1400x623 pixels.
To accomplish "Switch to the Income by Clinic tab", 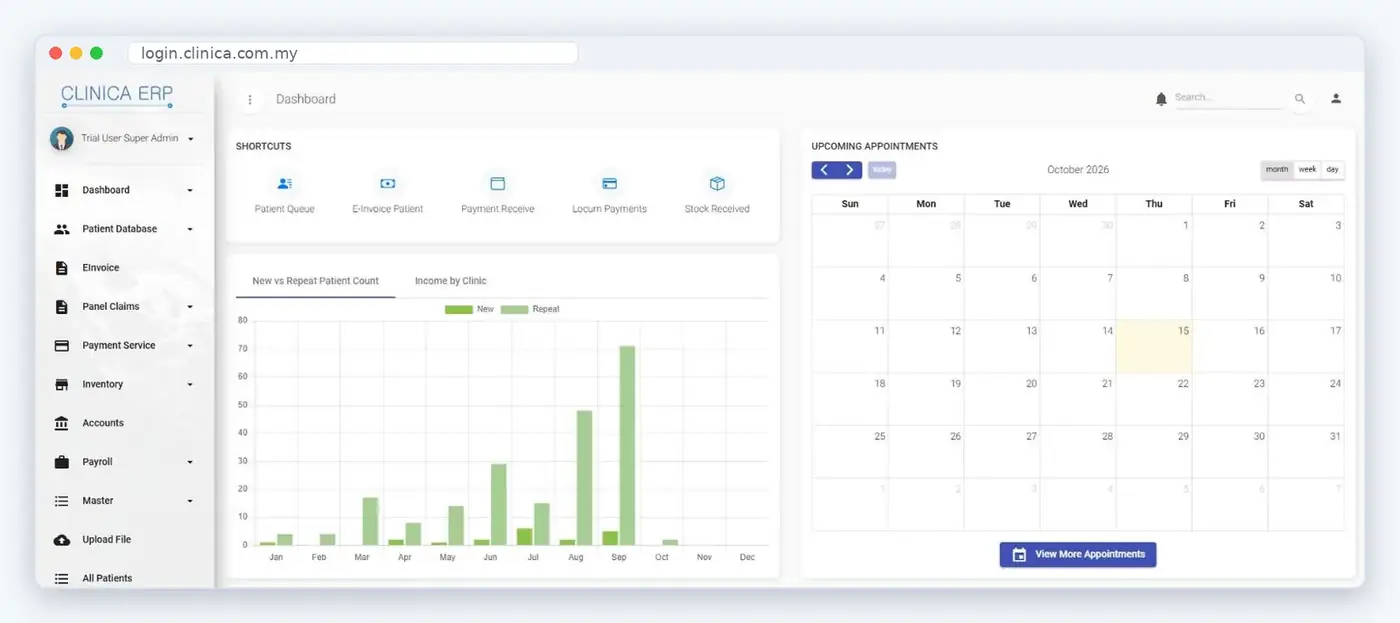I will (x=451, y=281).
